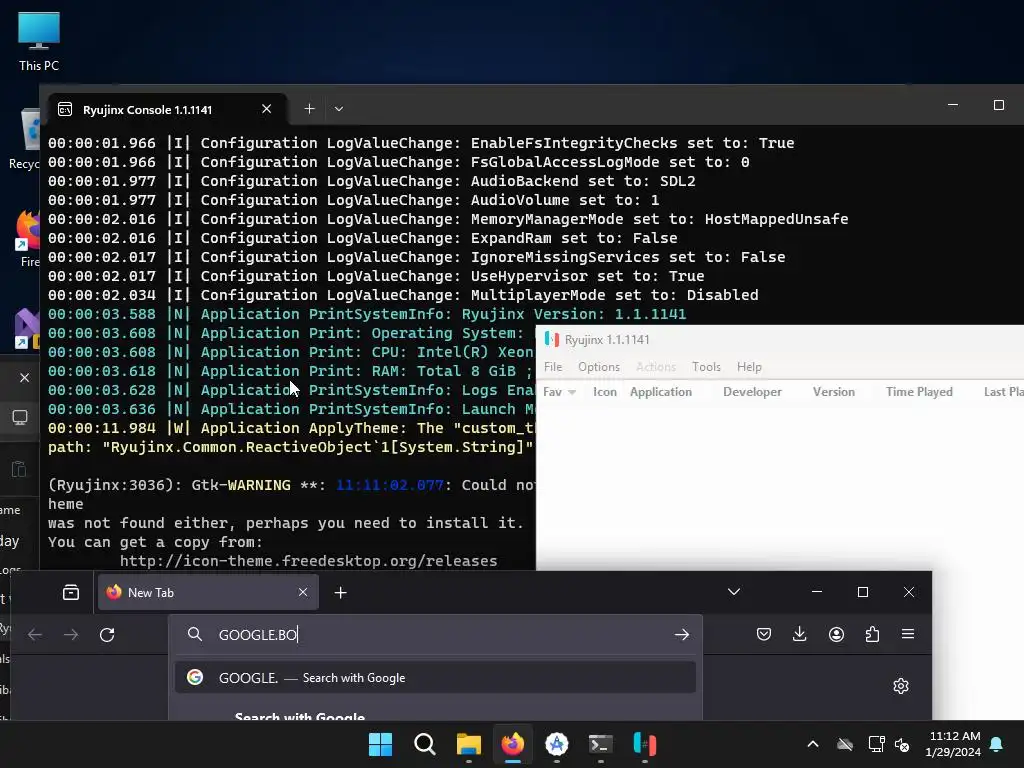
Task: Open a new Firefox tab
Action: [340, 592]
